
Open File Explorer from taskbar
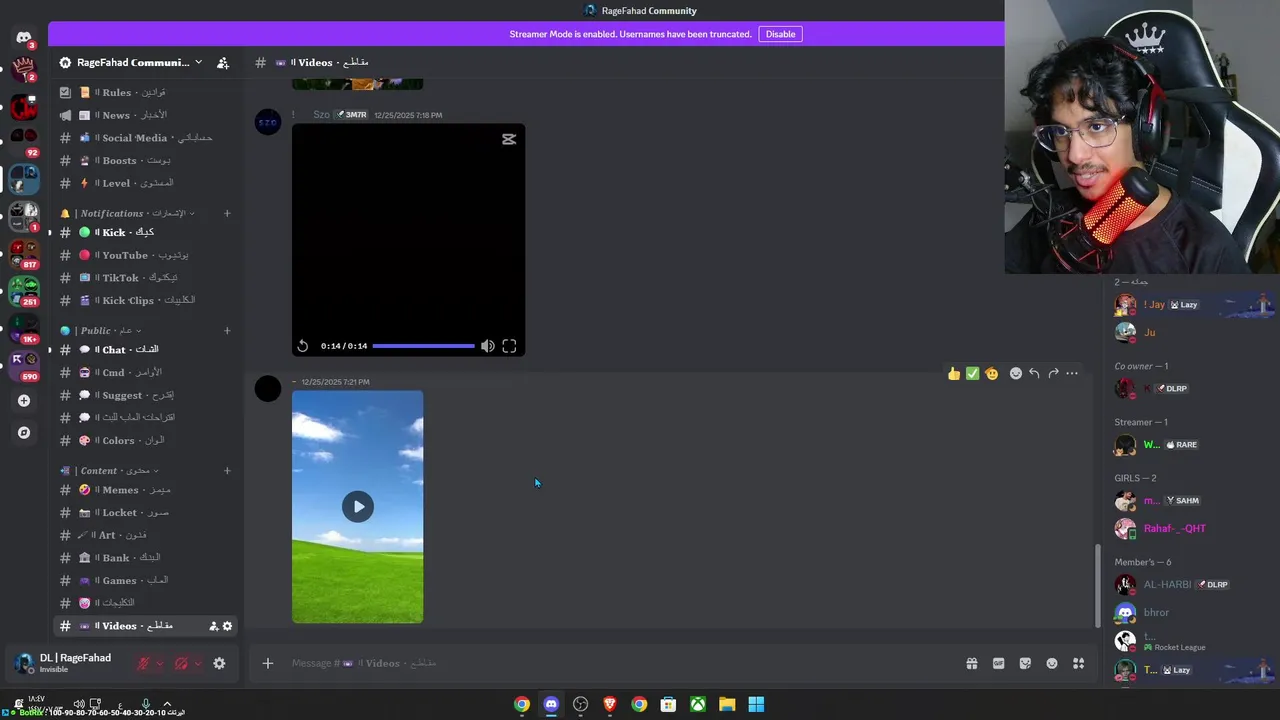pyautogui.click(x=727, y=704)
